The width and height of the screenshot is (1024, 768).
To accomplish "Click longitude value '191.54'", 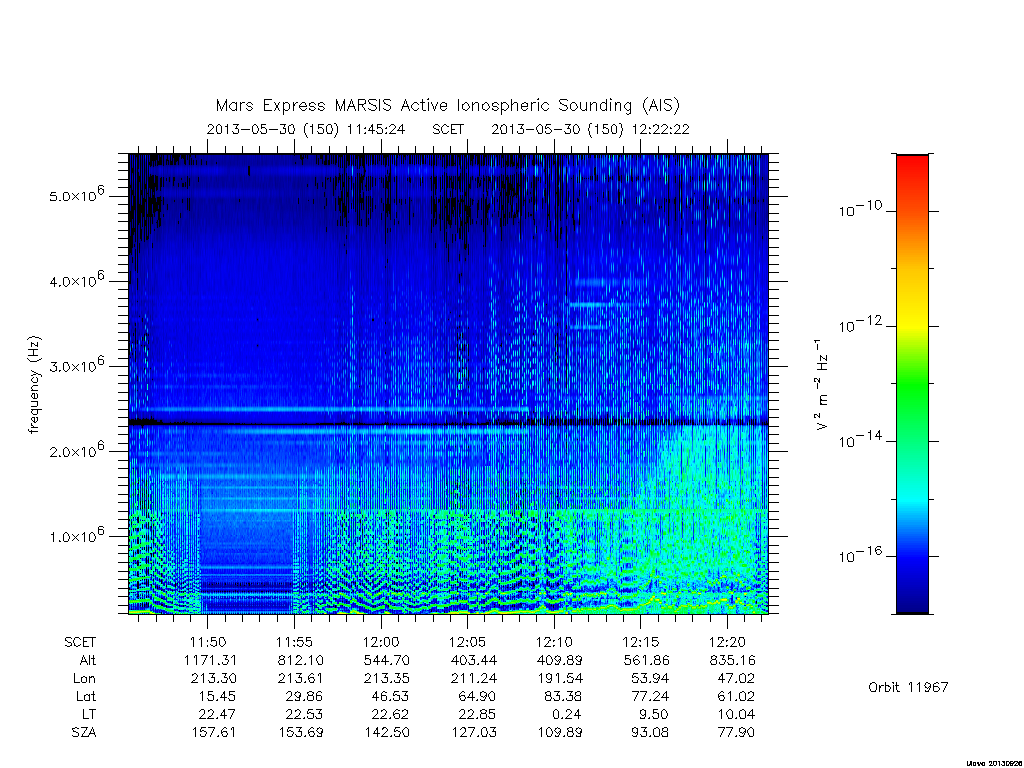I will click(x=560, y=679).
